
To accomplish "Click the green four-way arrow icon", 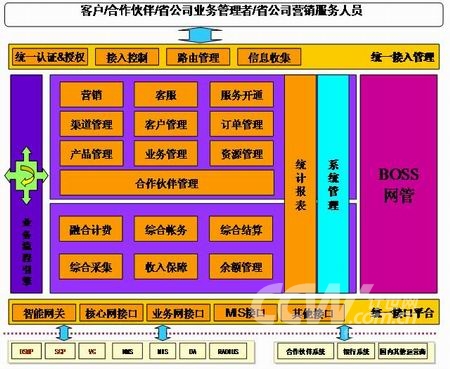I will coord(26,176).
